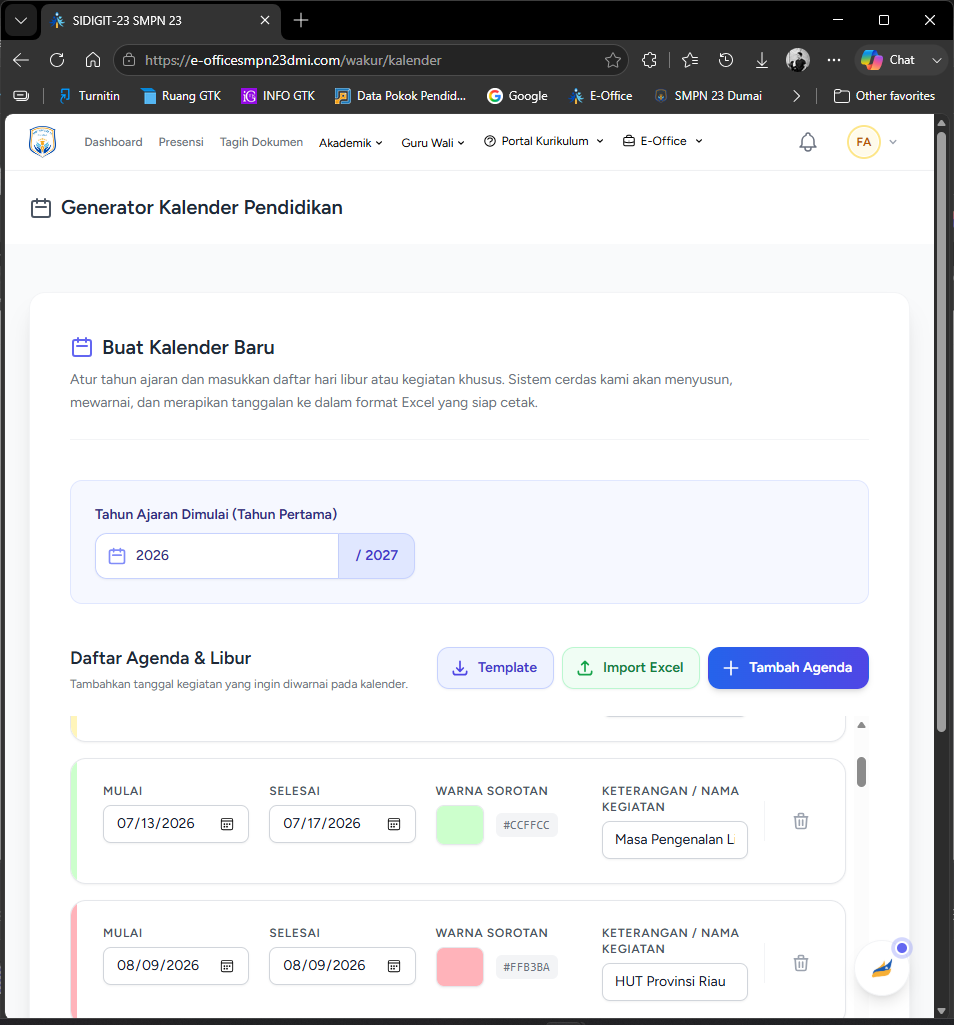Download the Template file
Screen dimensions: 954x1025
pyautogui.click(x=495, y=667)
